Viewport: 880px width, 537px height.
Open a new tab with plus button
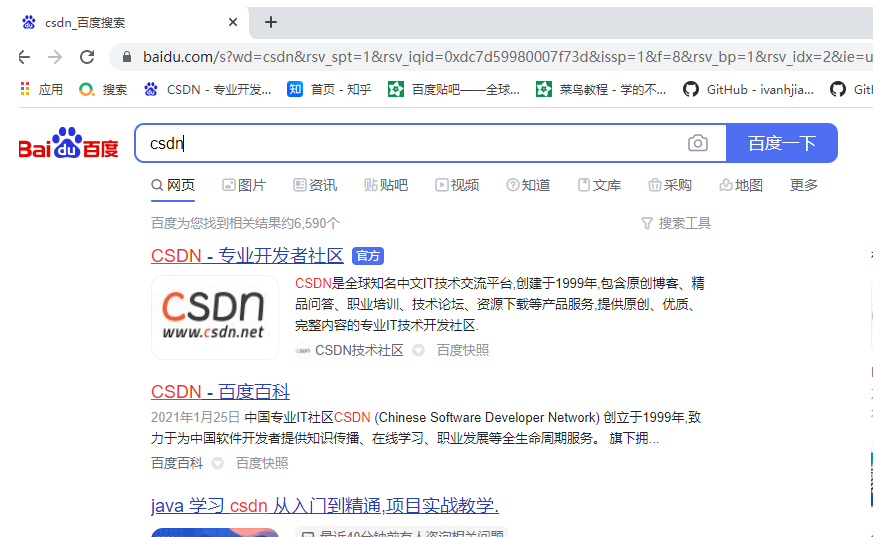click(x=271, y=22)
